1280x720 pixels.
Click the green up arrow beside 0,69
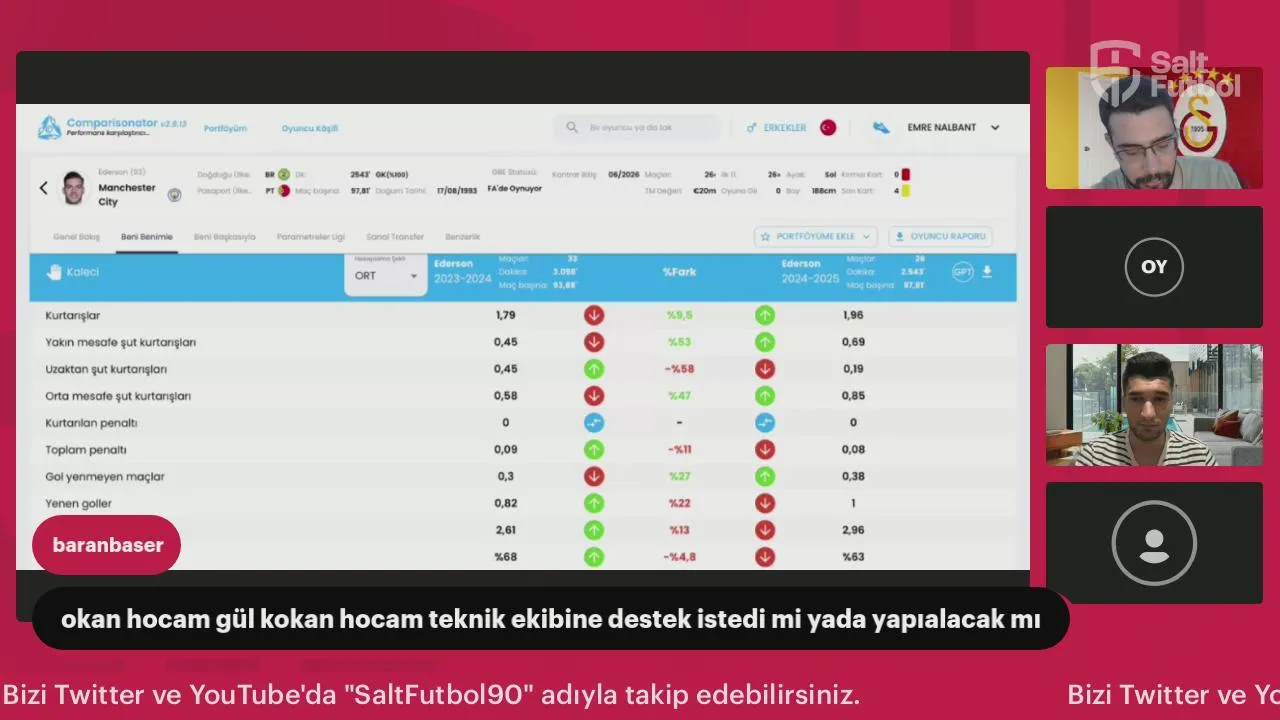point(765,342)
